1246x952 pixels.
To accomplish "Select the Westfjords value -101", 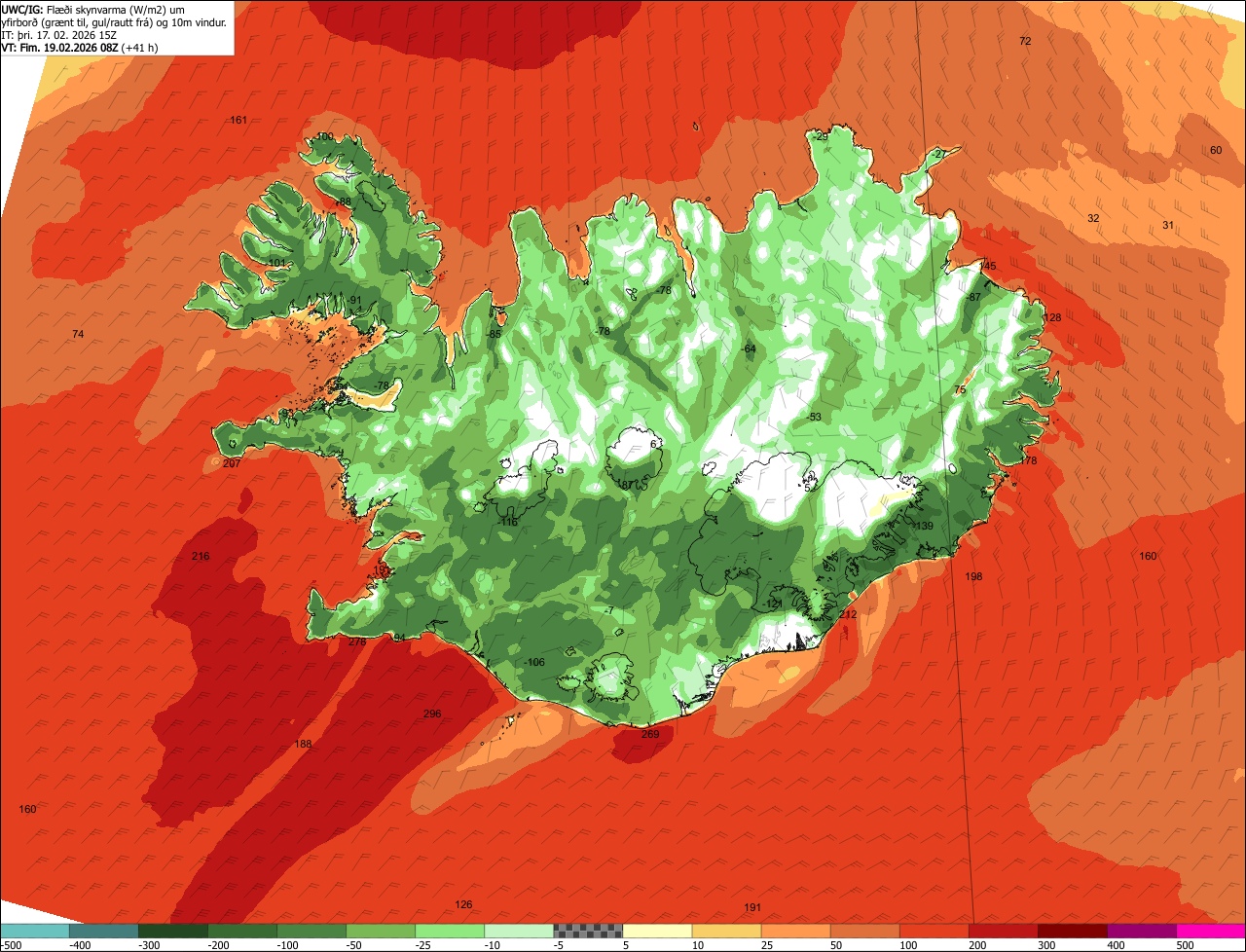I will [276, 263].
